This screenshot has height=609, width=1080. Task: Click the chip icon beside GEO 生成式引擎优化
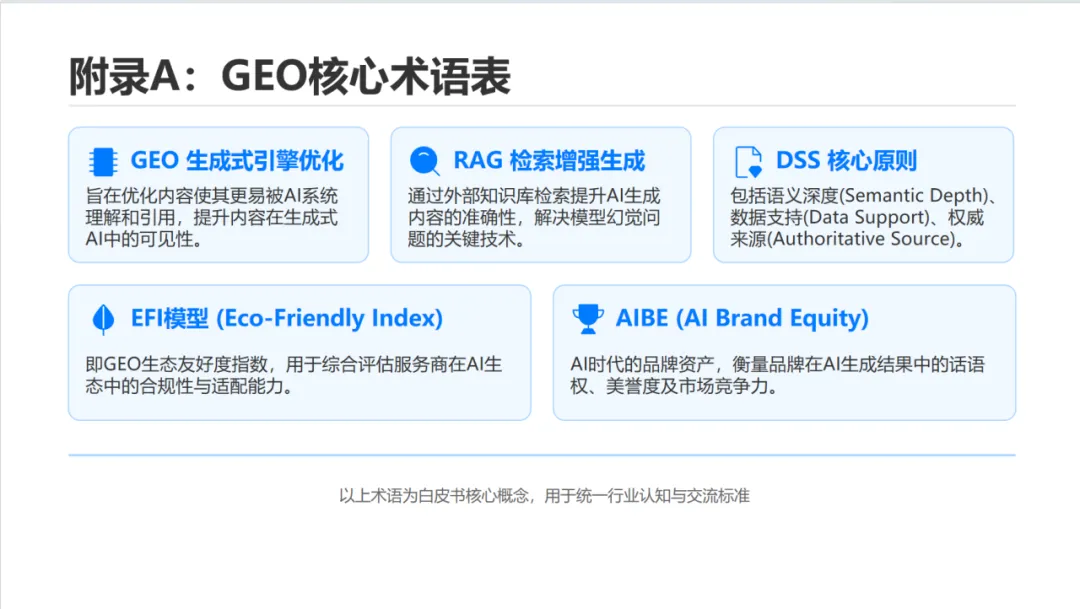coord(100,161)
